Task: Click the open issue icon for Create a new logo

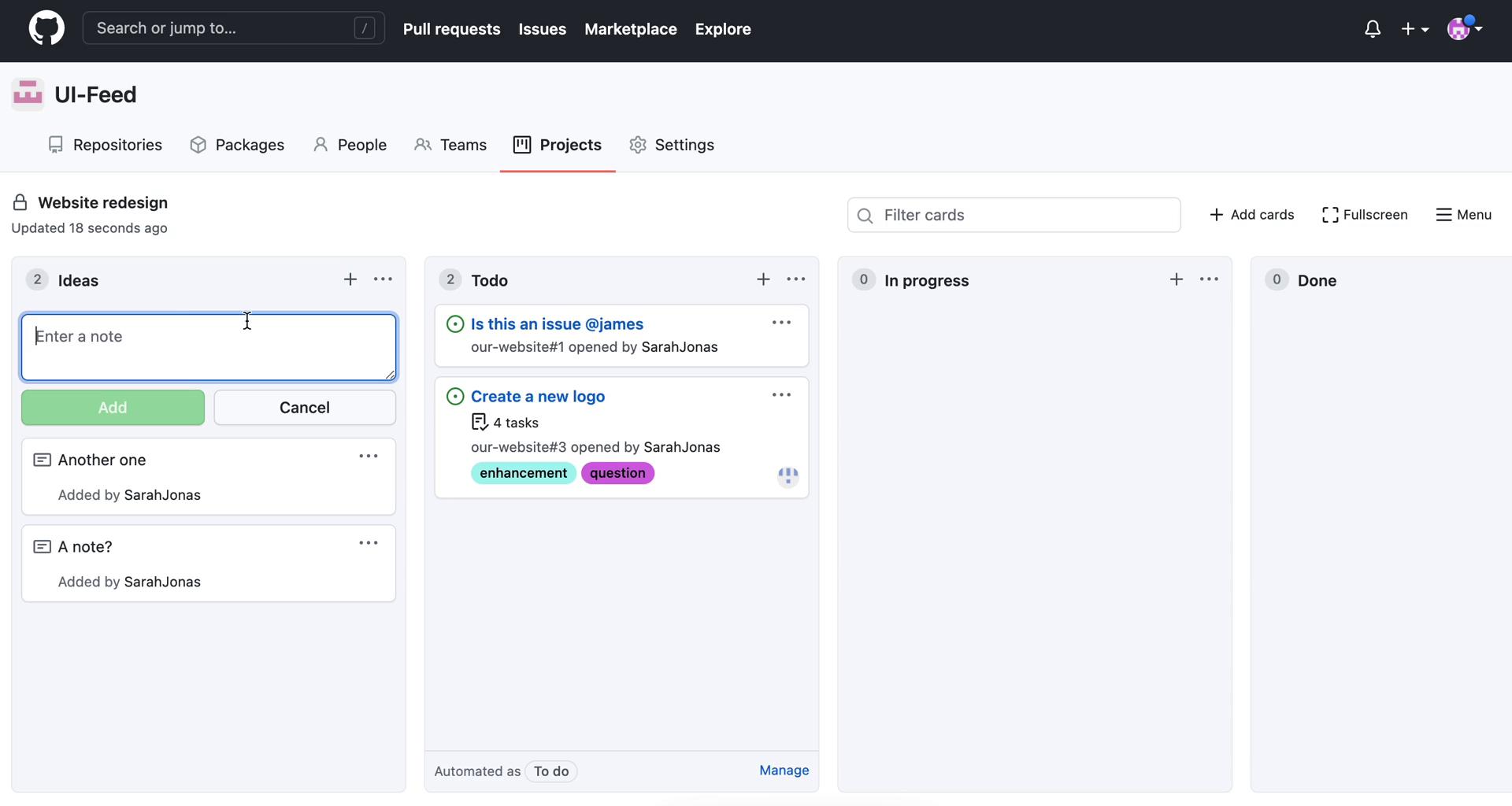Action: coord(455,397)
